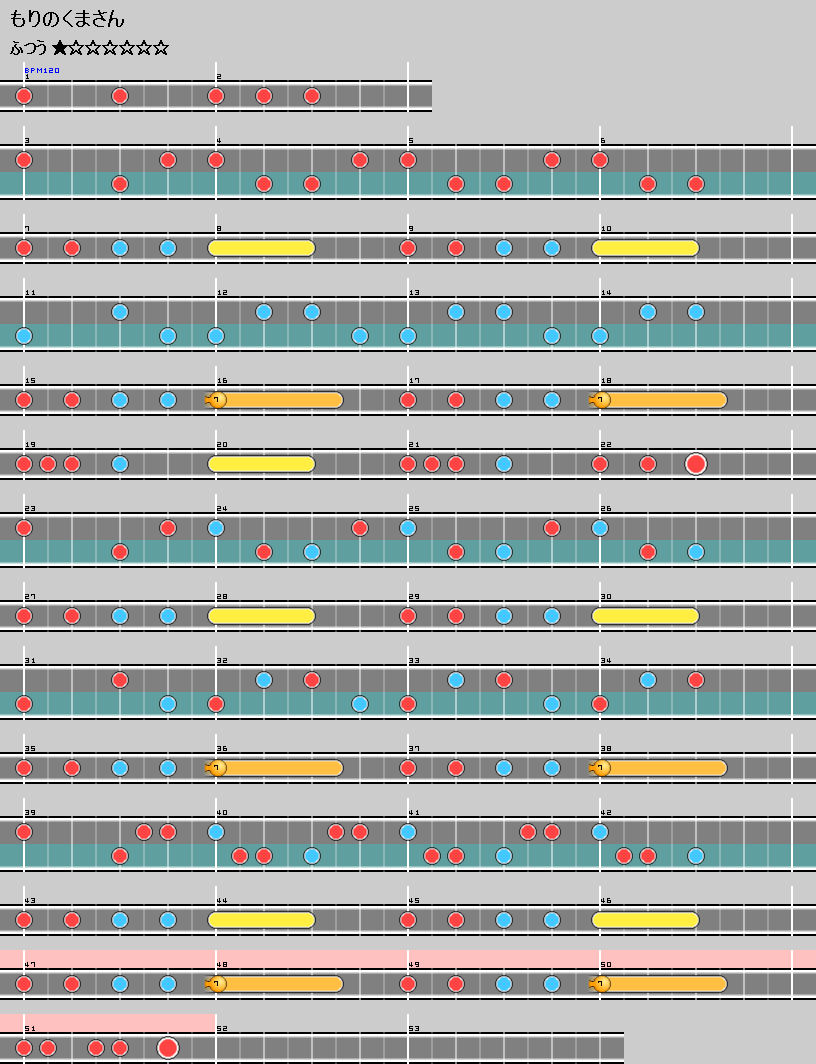The width and height of the screenshot is (816, 1064).
Task: Pick the blue note starting measure 40
Action: [216, 832]
